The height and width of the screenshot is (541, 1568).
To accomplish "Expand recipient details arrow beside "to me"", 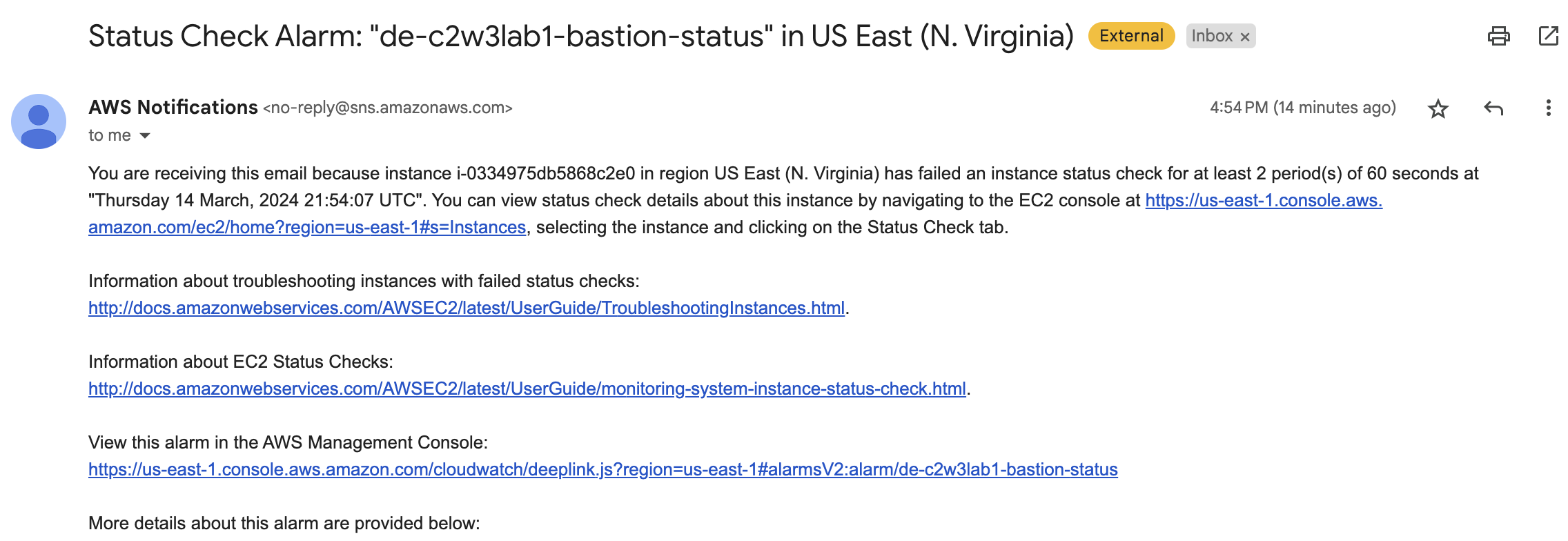I will coord(145,135).
